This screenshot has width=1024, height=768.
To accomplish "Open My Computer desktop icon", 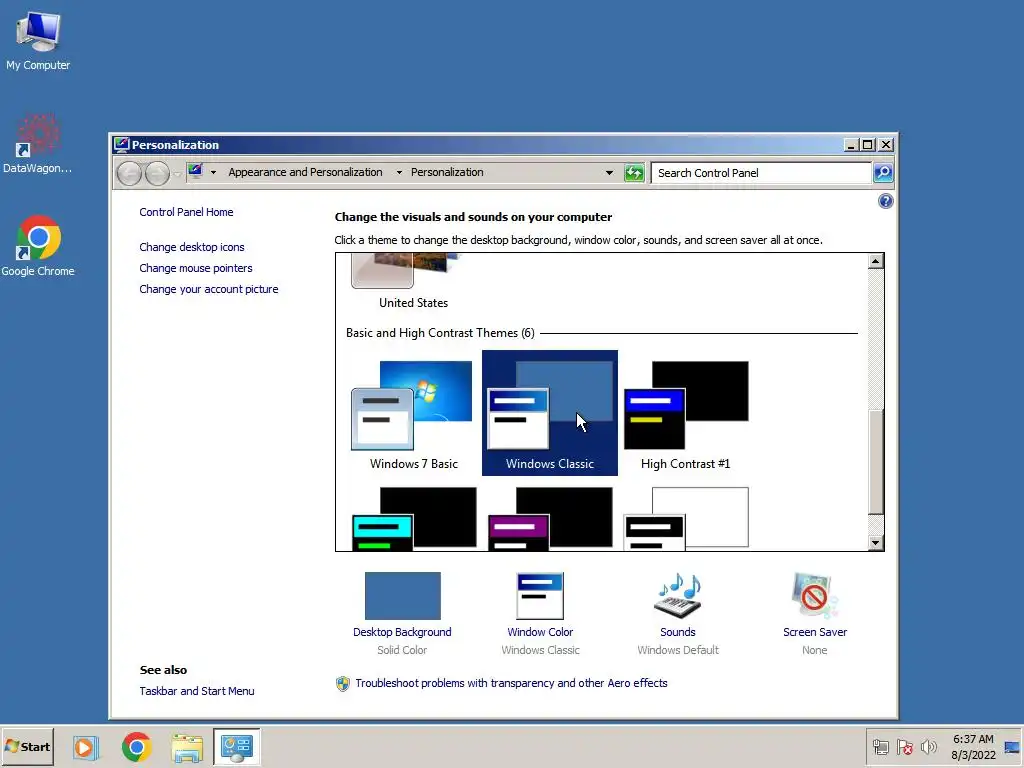I will (x=38, y=40).
